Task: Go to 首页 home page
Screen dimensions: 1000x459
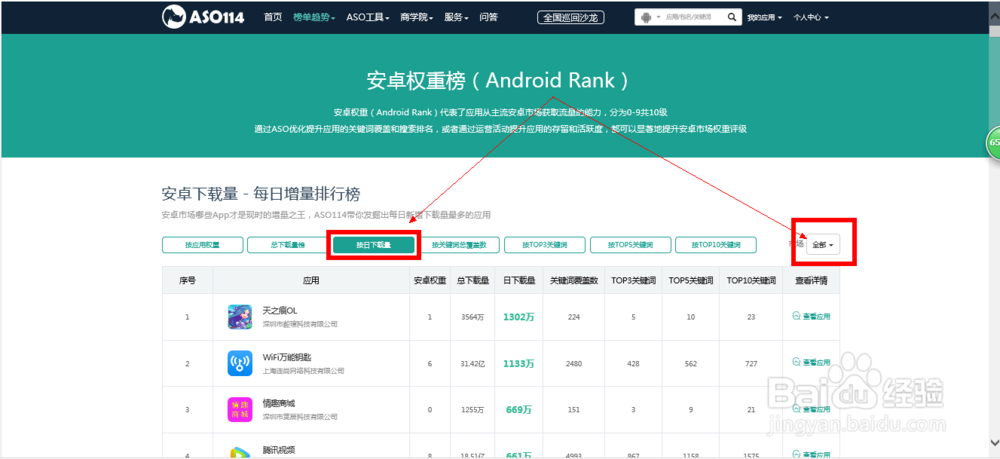Action: [x=273, y=17]
